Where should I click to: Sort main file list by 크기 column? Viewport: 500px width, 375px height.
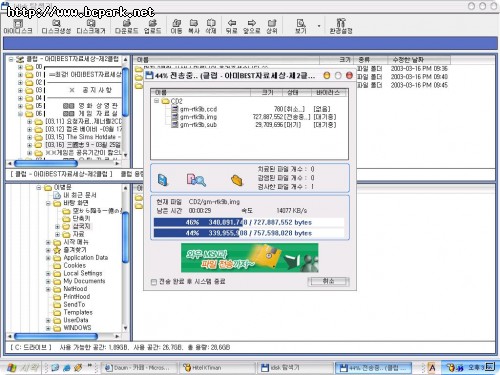coord(336,60)
